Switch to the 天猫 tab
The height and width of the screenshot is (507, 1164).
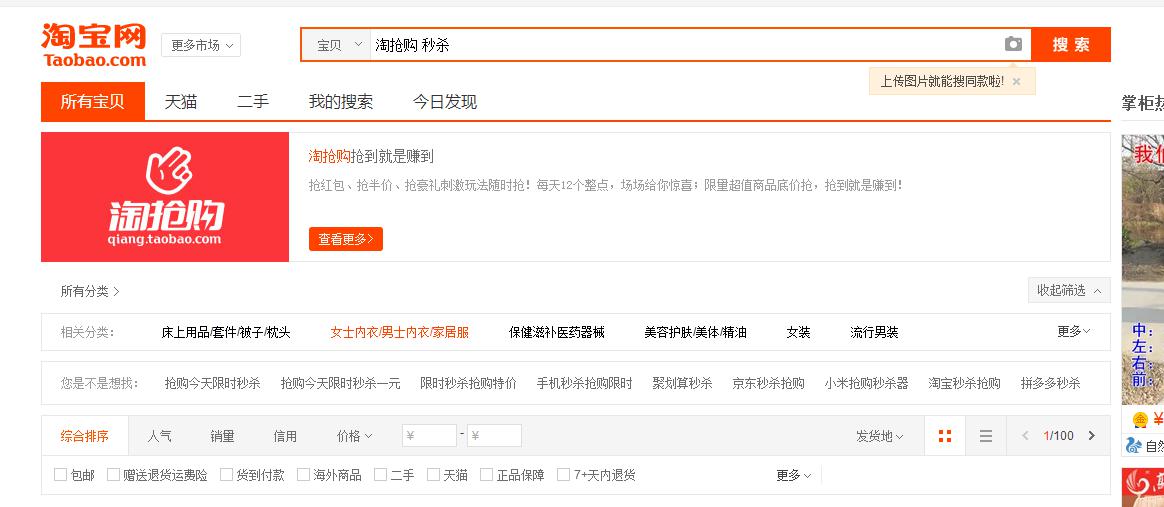point(181,102)
